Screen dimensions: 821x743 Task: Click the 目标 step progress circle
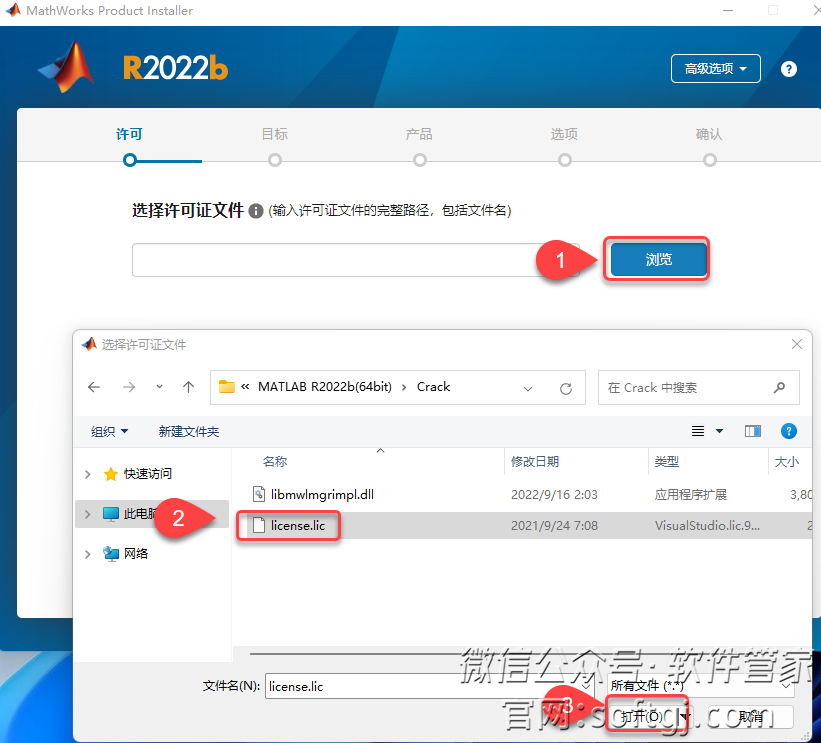(x=275, y=160)
